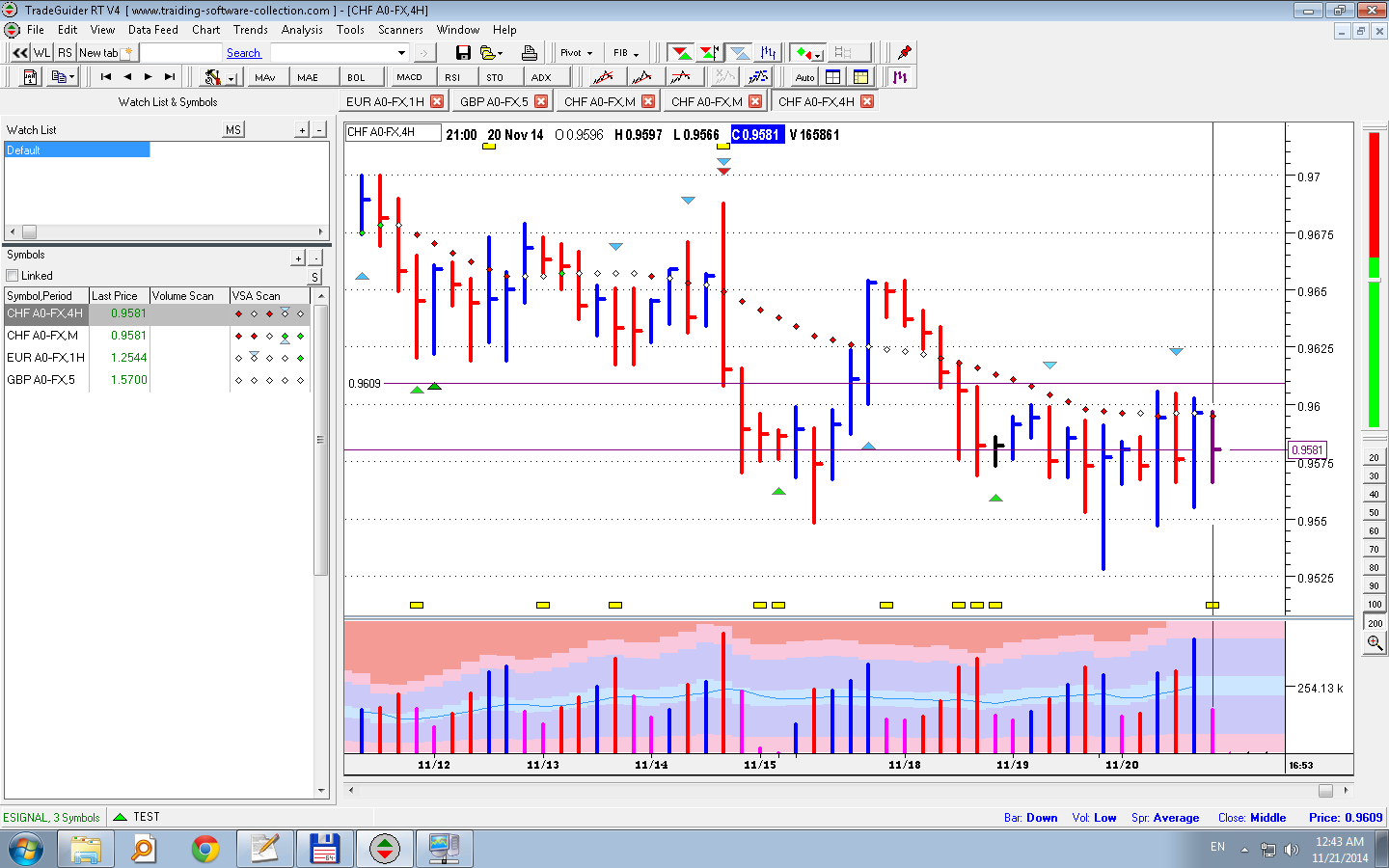Screen dimensions: 1389x868
Task: Click the magnifier zoom icon beside chart
Action: click(x=1375, y=642)
